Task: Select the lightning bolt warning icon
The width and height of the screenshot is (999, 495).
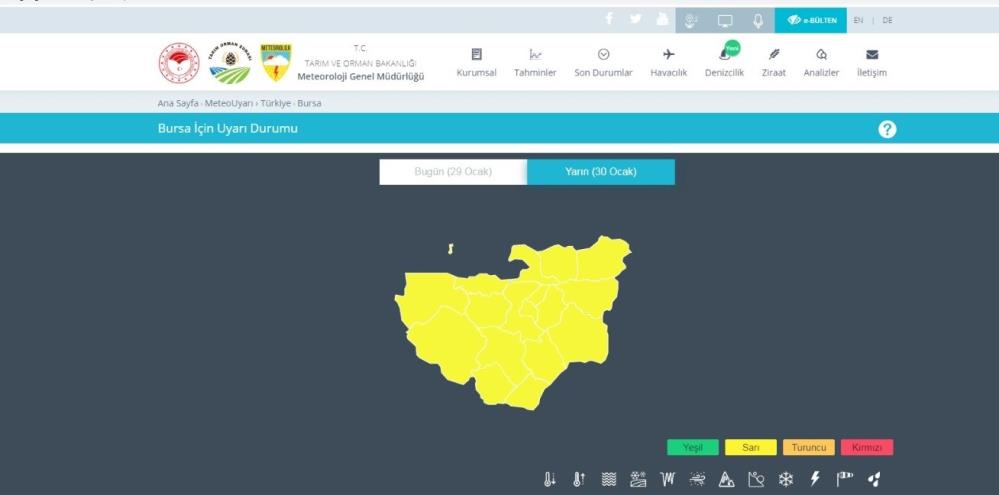Action: 815,480
